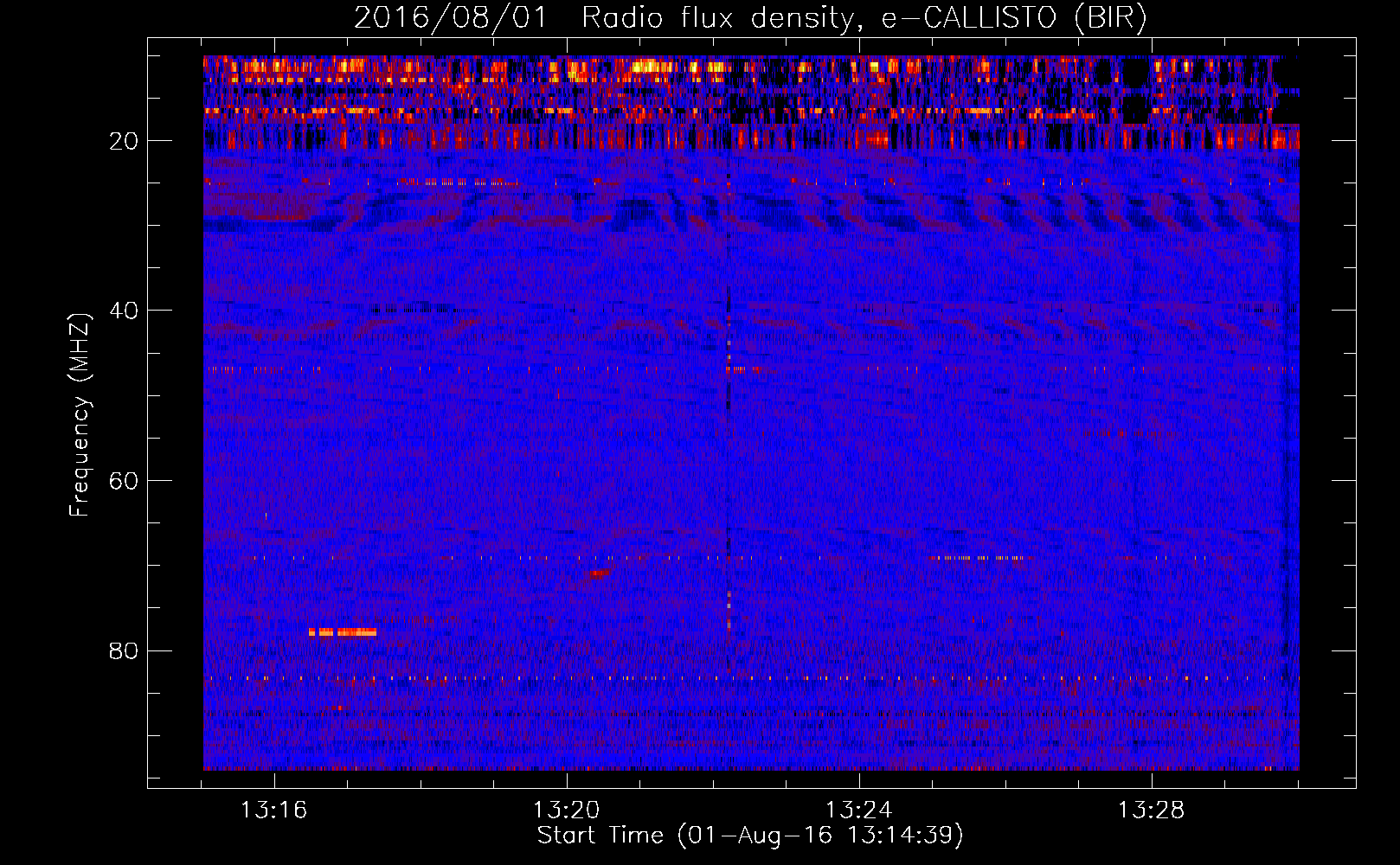Click the 40 frequency tick label
This screenshot has height=865, width=1400.
(124, 311)
